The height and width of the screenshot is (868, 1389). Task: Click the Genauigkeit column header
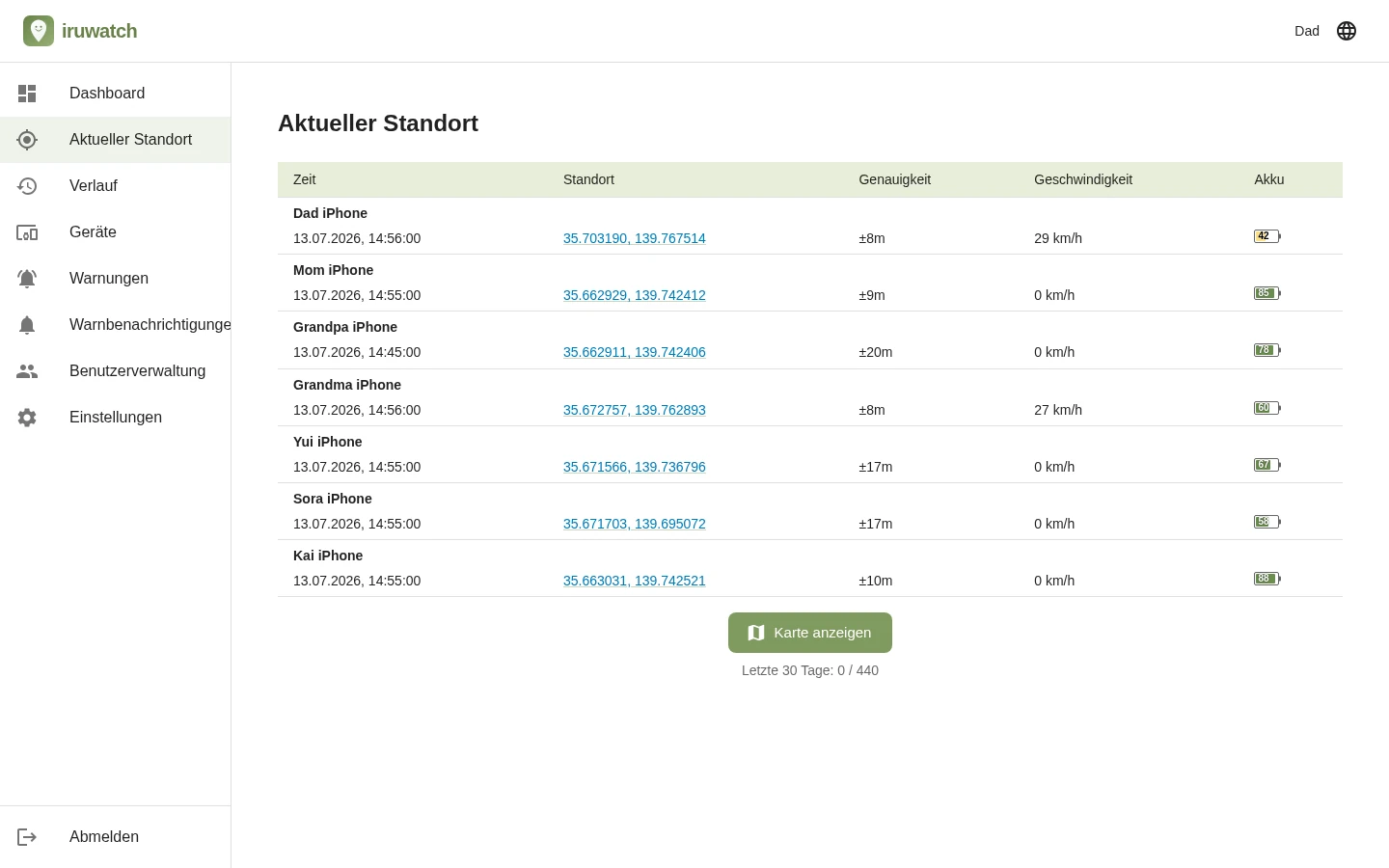(895, 179)
